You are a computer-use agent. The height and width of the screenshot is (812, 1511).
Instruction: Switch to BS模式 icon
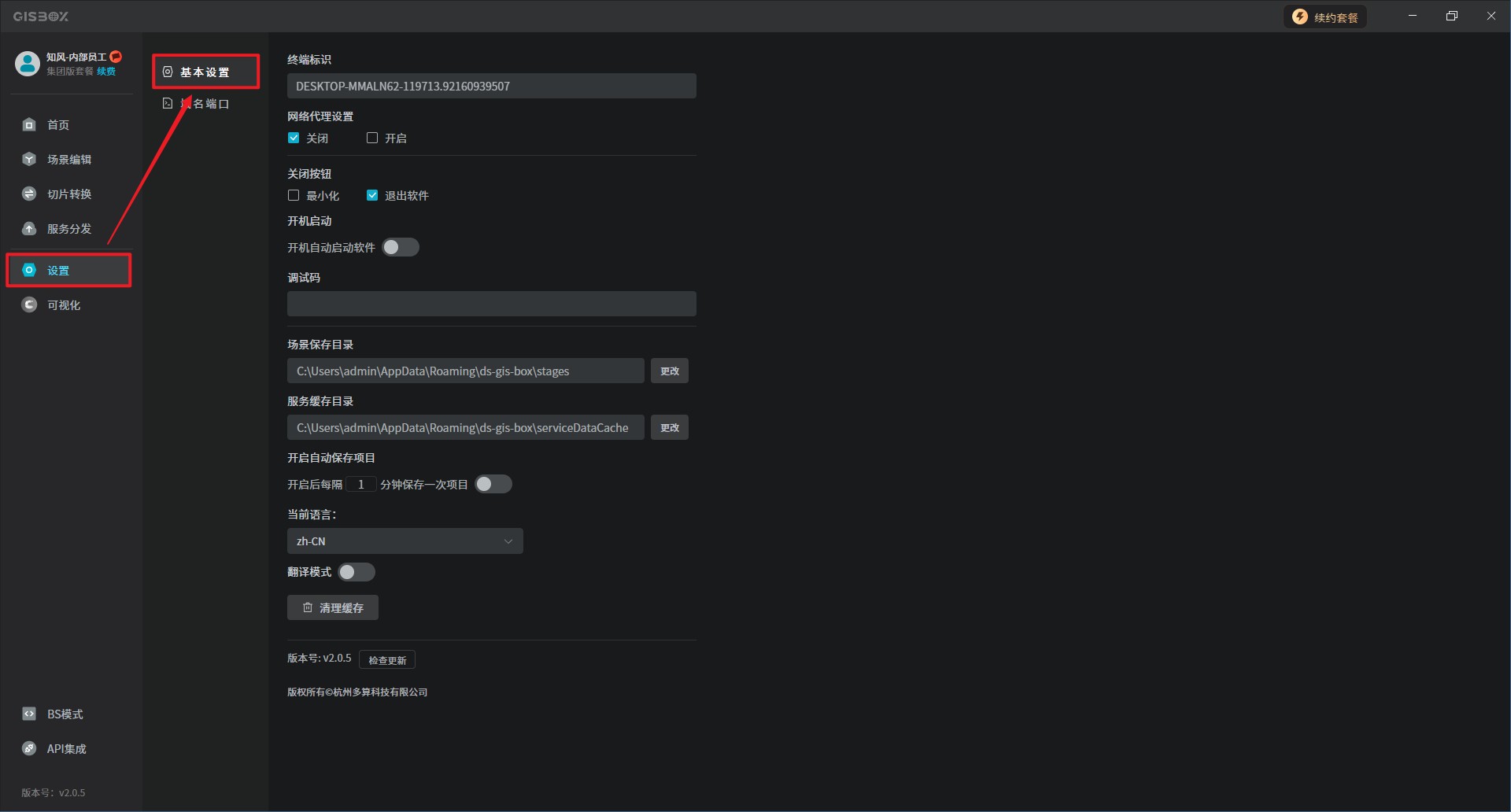coord(29,714)
